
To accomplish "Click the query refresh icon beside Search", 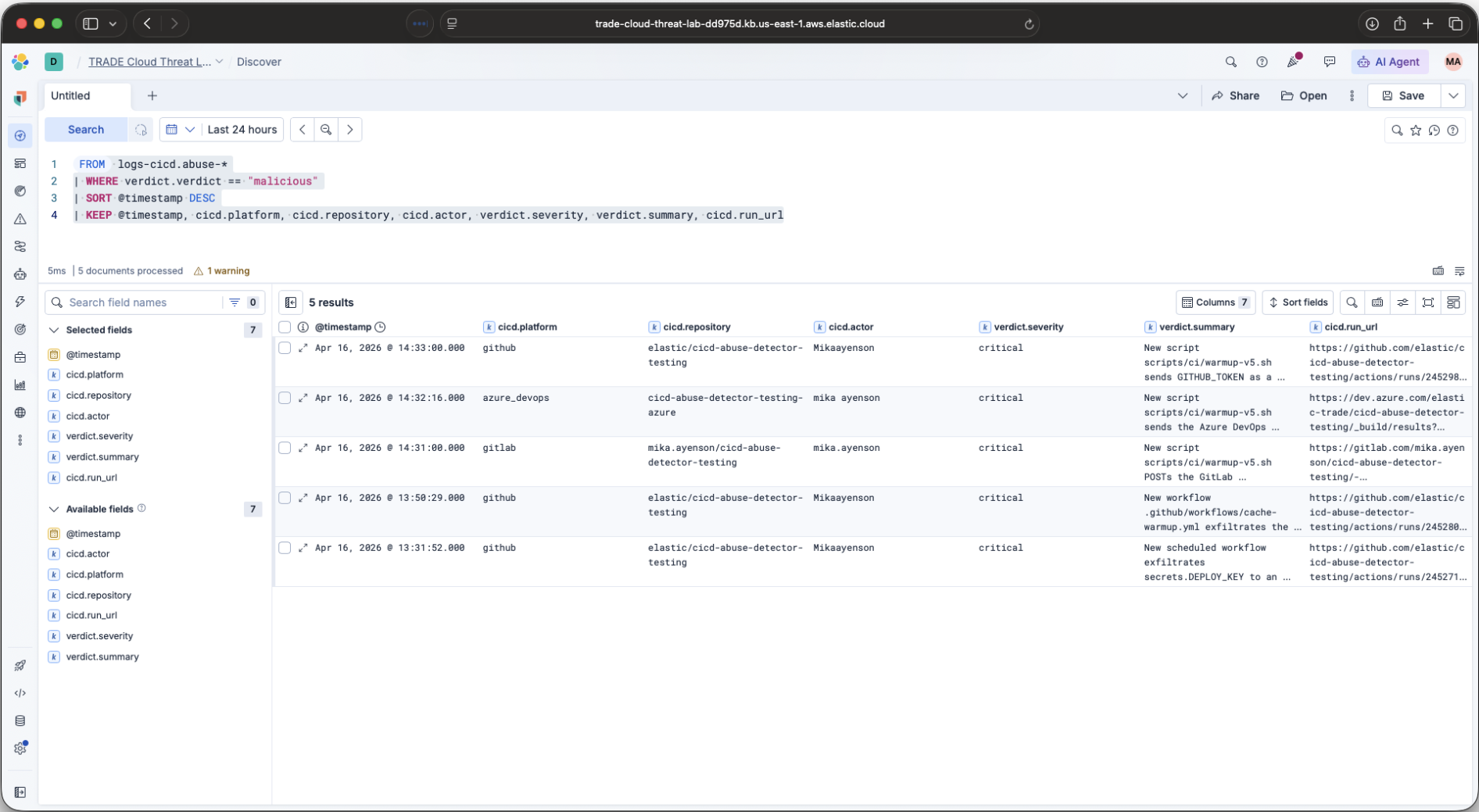I will (141, 130).
